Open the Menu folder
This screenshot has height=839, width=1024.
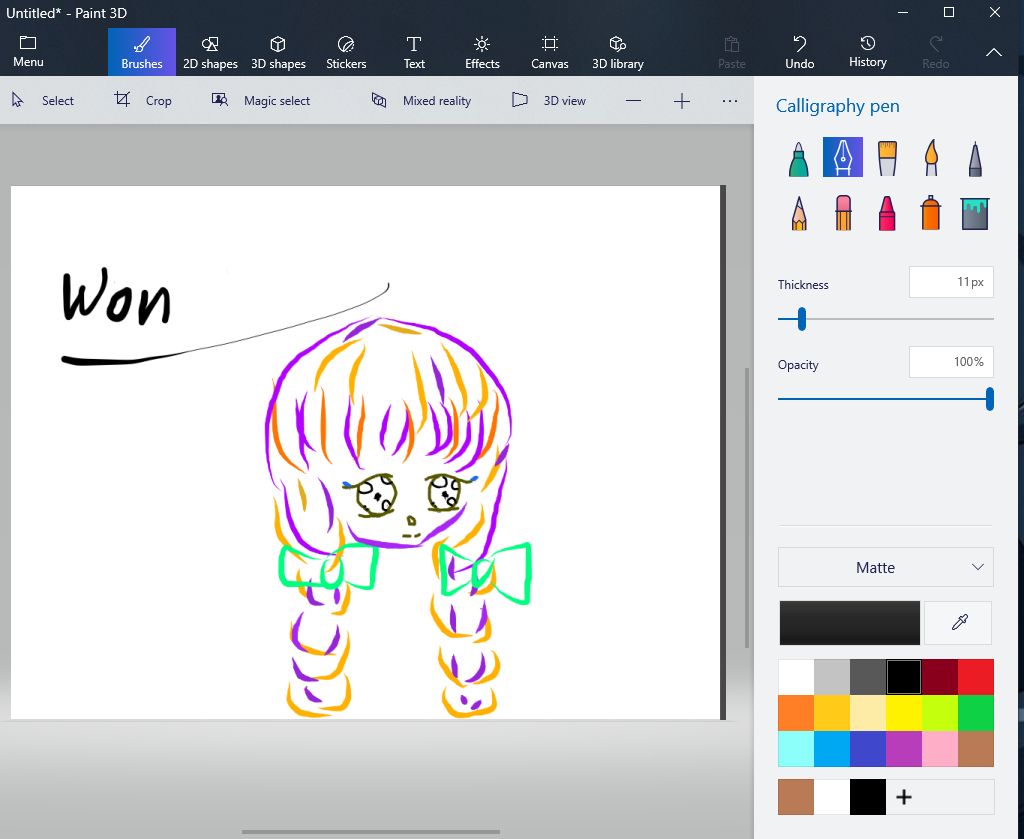tap(28, 52)
